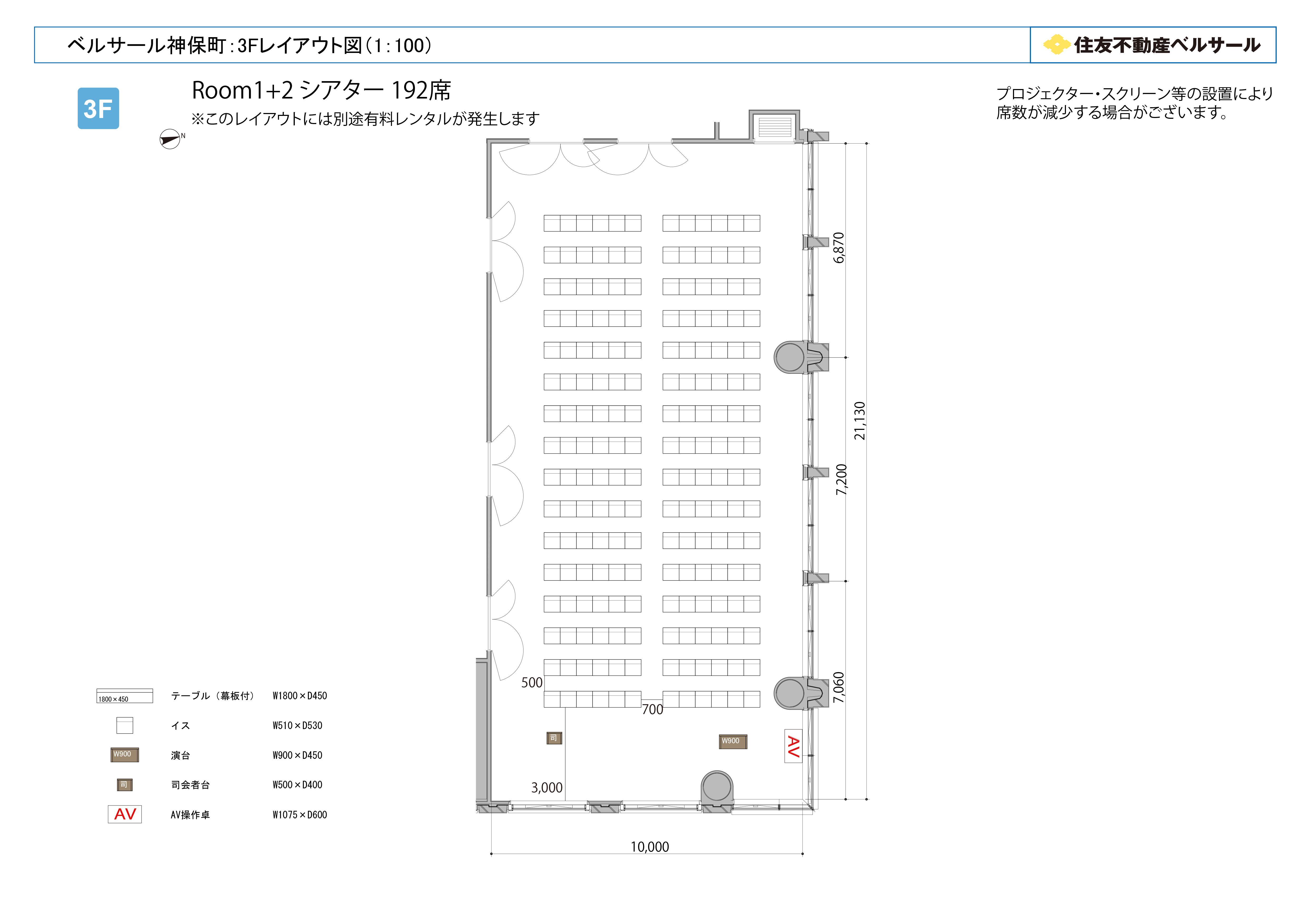Click the legend text W1800×D450
This screenshot has height=924, width=1307.
[300, 696]
